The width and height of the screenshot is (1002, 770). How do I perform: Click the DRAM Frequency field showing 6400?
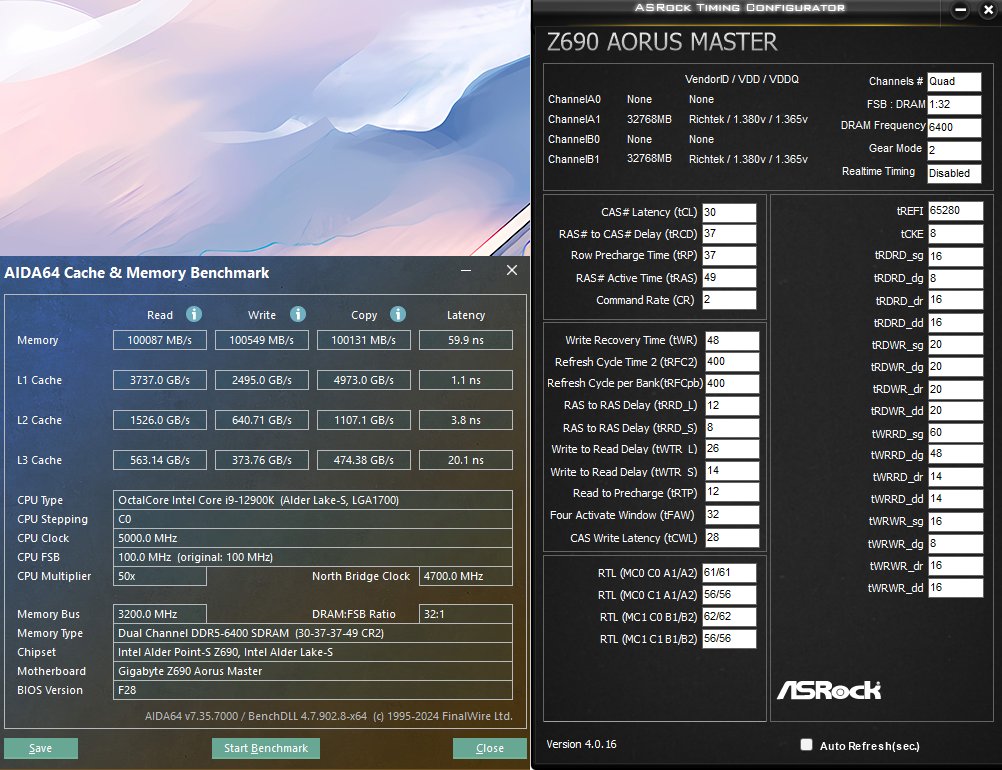(954, 127)
